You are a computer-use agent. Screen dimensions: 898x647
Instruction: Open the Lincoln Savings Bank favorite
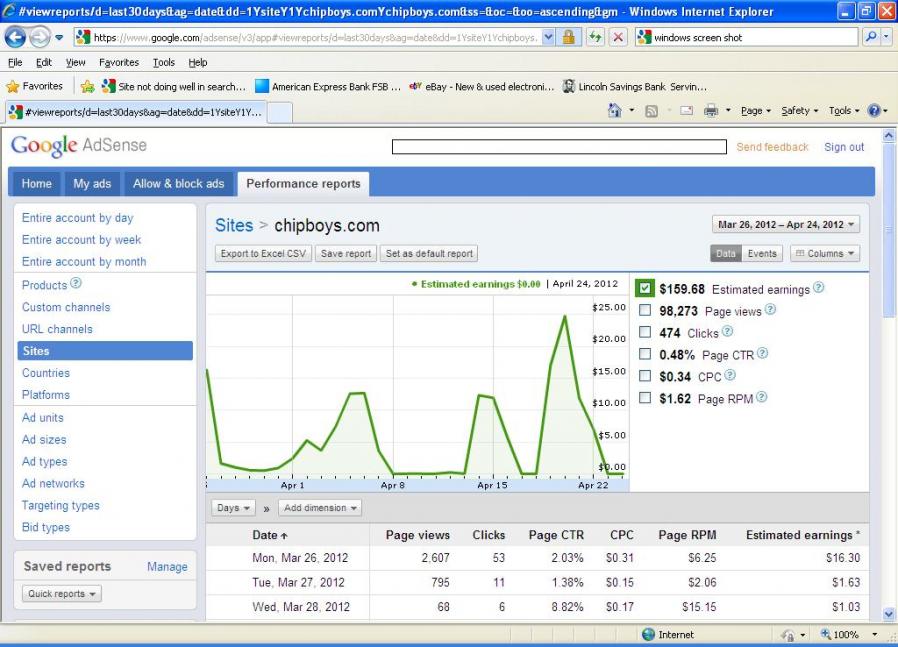(x=635, y=86)
